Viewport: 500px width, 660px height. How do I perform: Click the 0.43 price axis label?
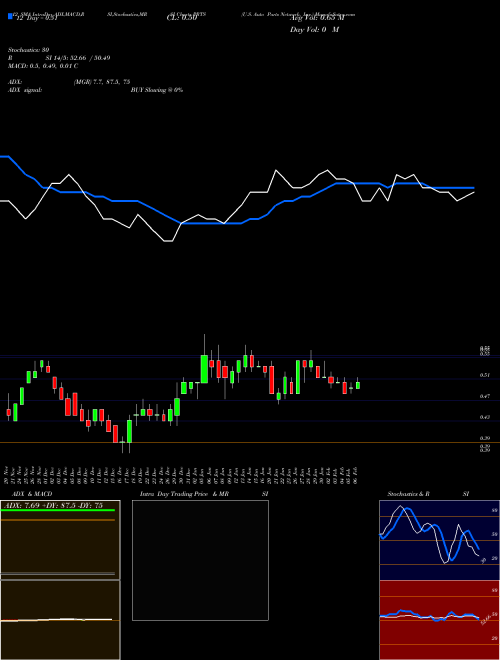coord(485,417)
